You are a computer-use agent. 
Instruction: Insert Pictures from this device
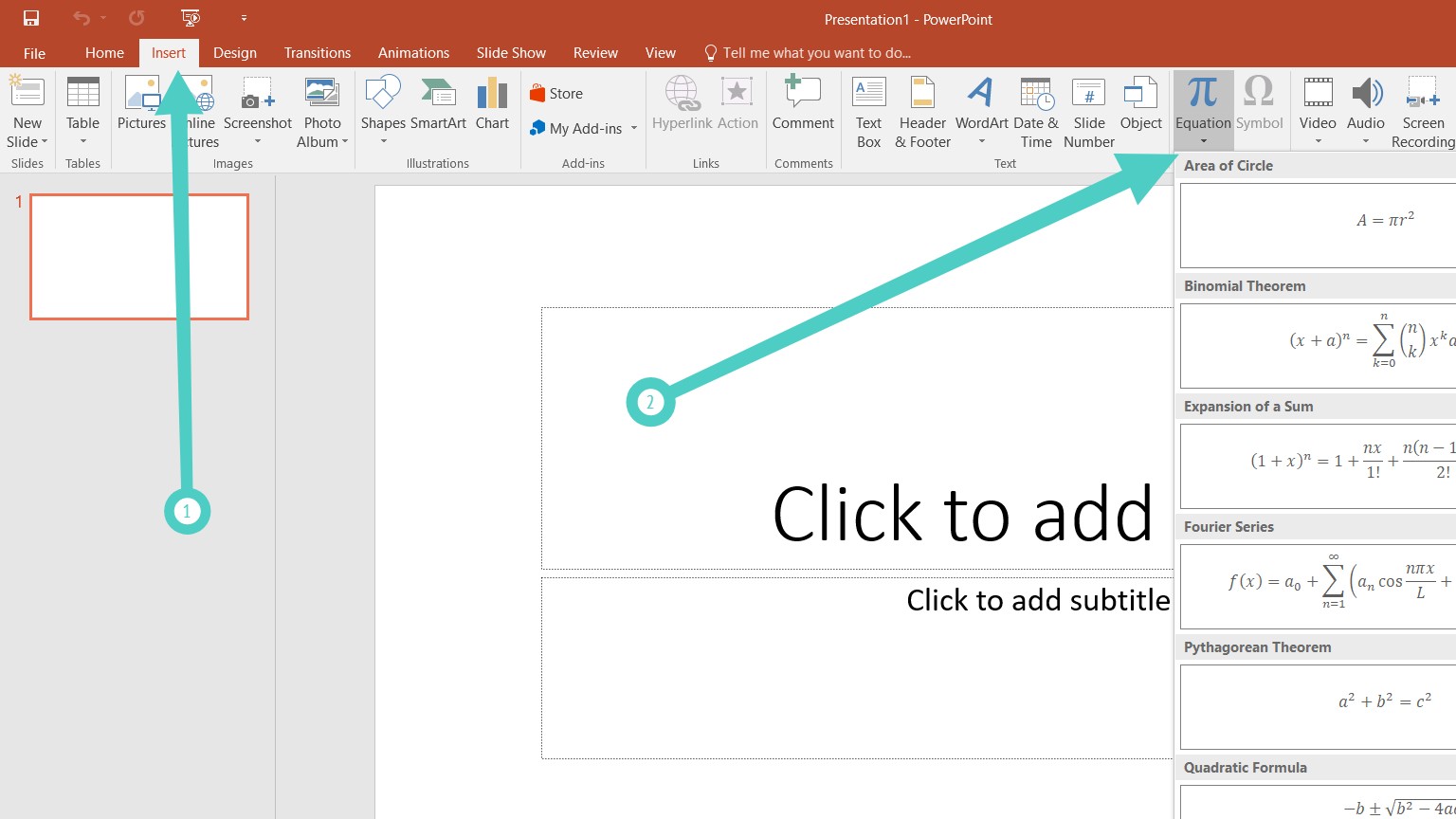click(141, 102)
